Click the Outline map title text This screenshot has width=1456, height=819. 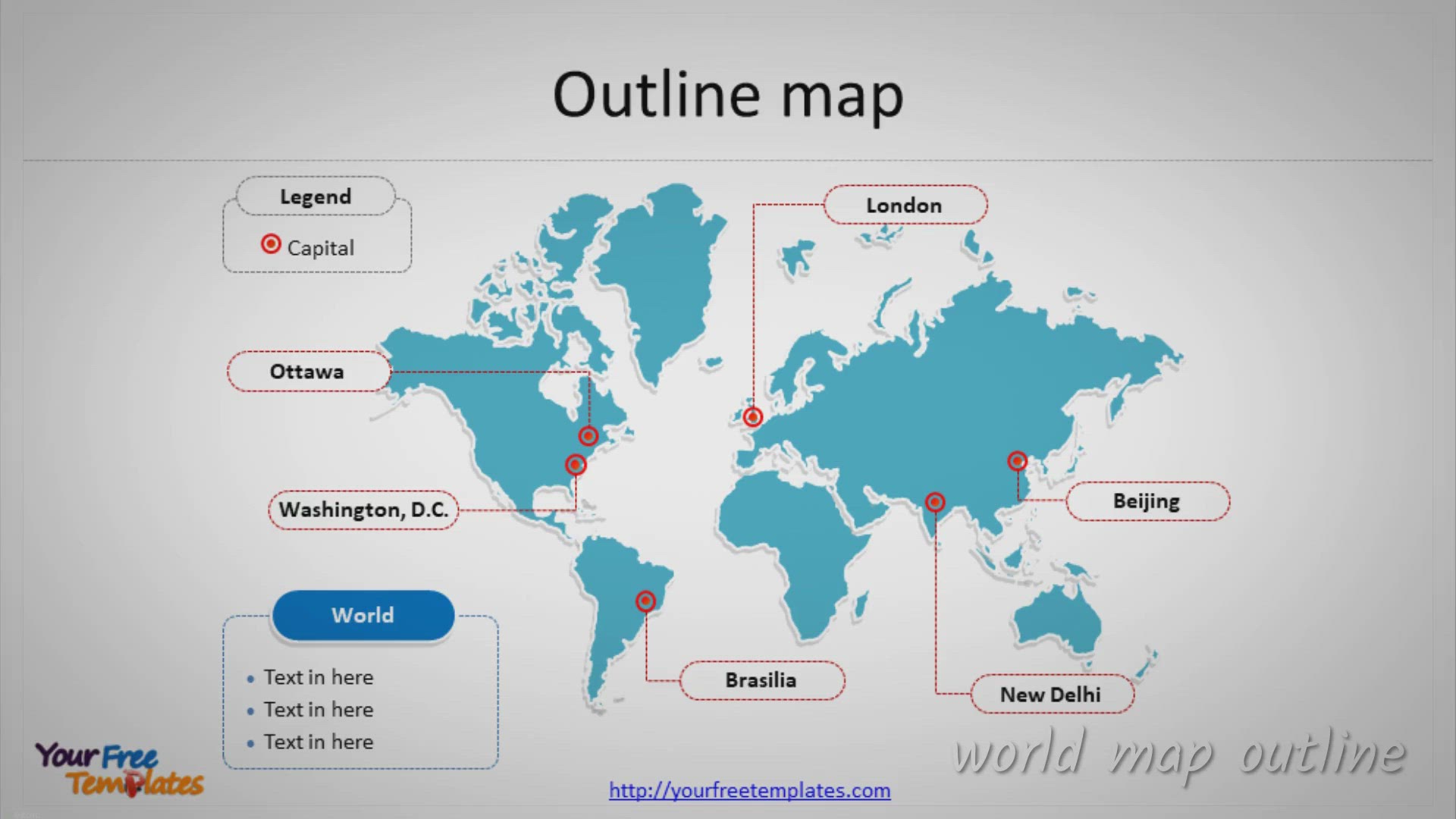coord(728,95)
